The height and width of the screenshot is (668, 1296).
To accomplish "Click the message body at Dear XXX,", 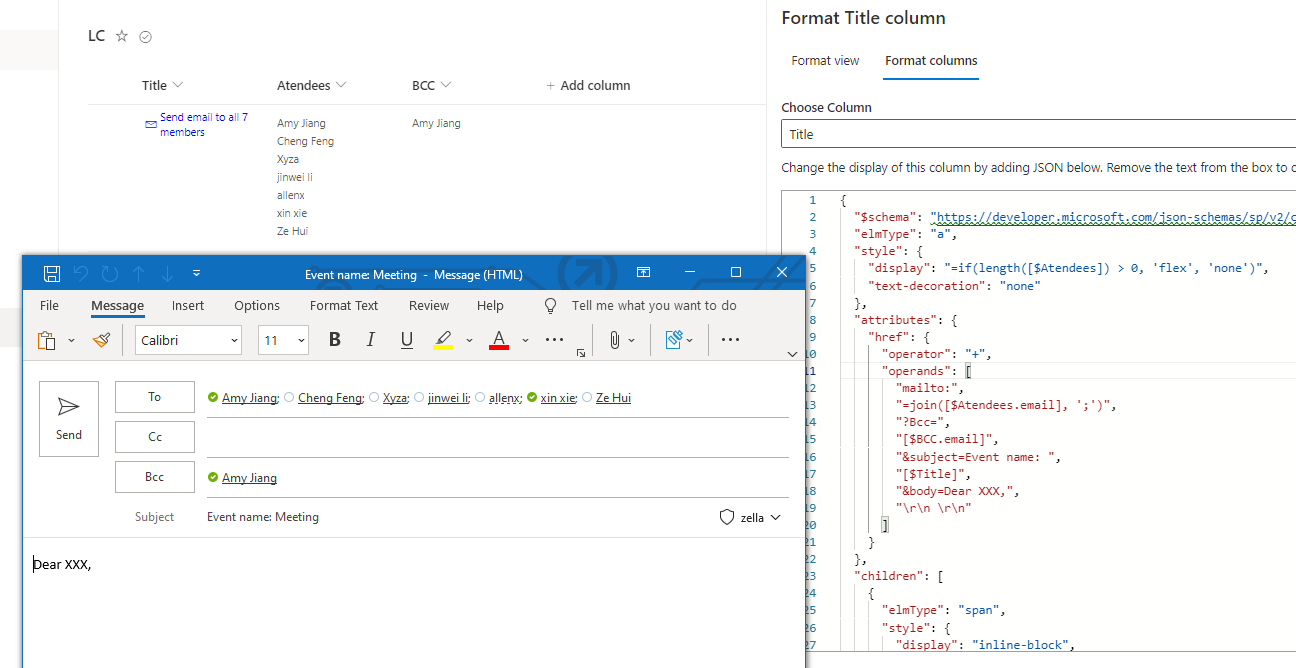I will coord(62,565).
